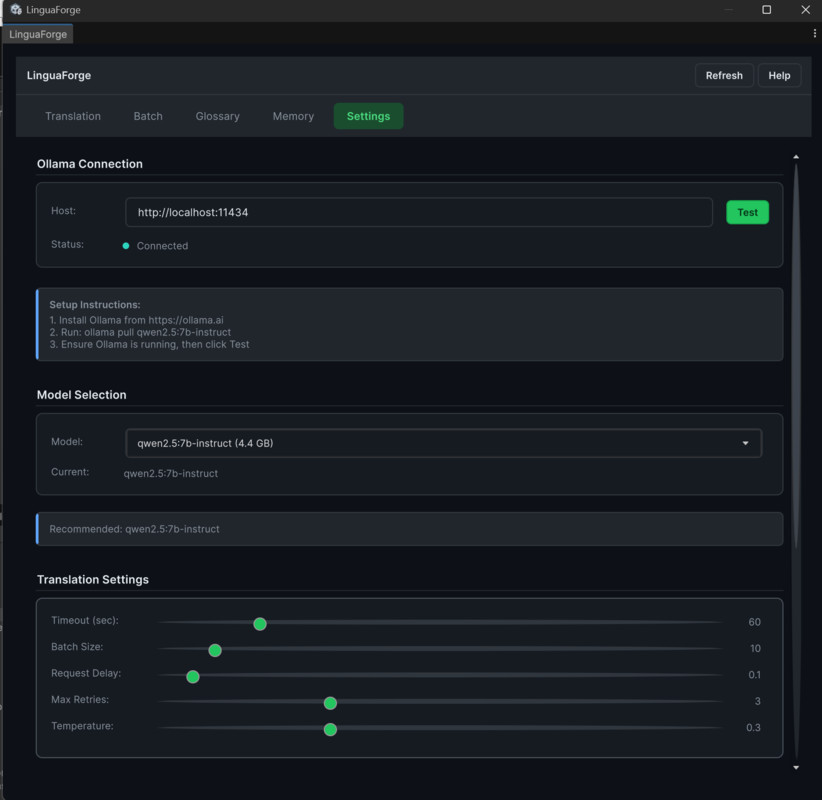Open the Batch tab
Viewport: 822px width, 800px height.
click(148, 116)
